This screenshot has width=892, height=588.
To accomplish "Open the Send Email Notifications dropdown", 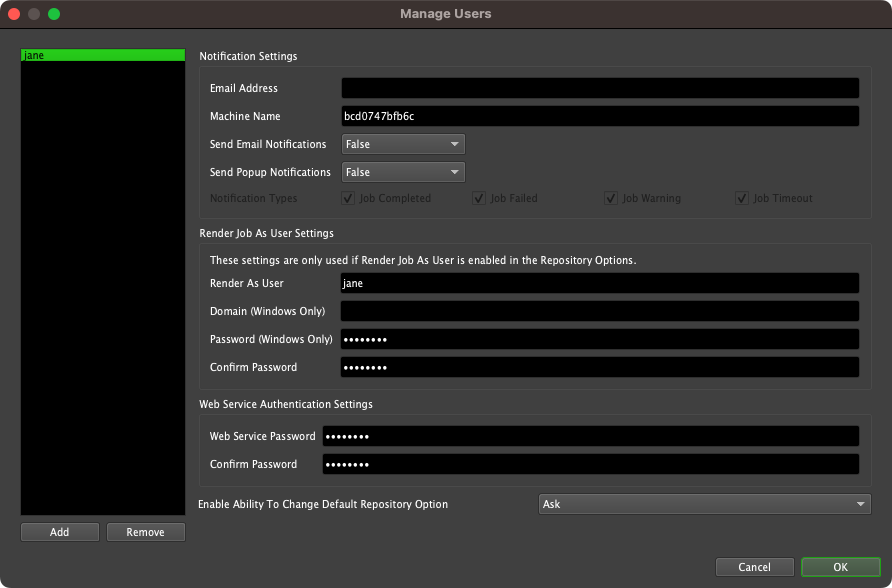I will click(x=403, y=144).
